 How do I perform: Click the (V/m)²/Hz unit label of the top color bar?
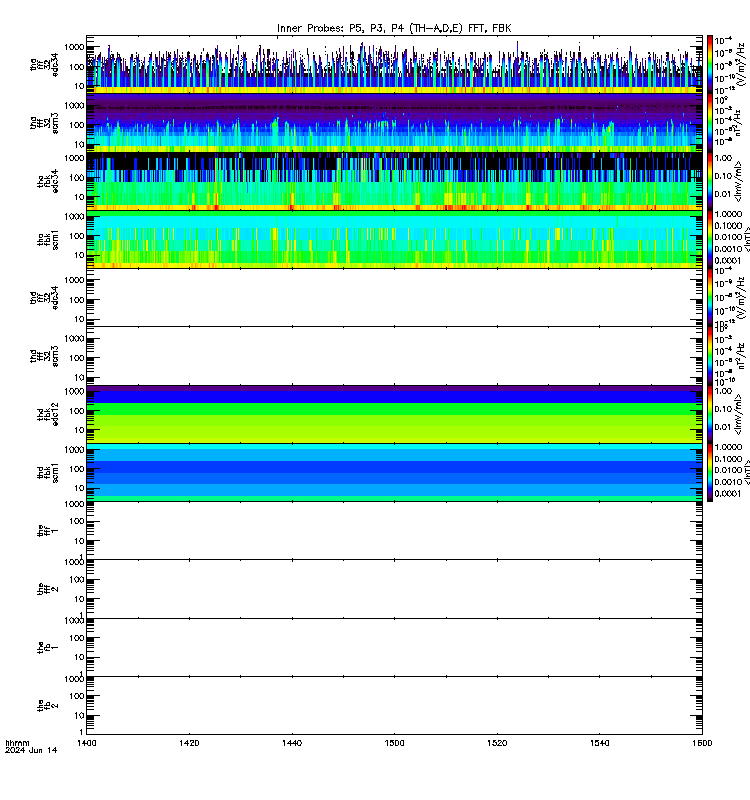(741, 65)
